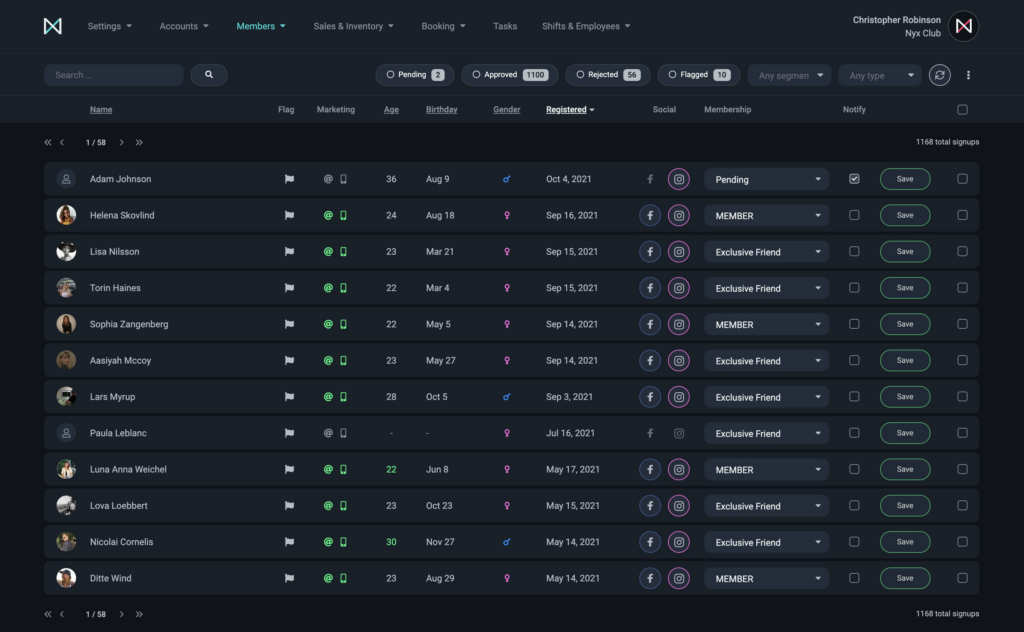Go to the Tasks menu item

pyautogui.click(x=505, y=26)
